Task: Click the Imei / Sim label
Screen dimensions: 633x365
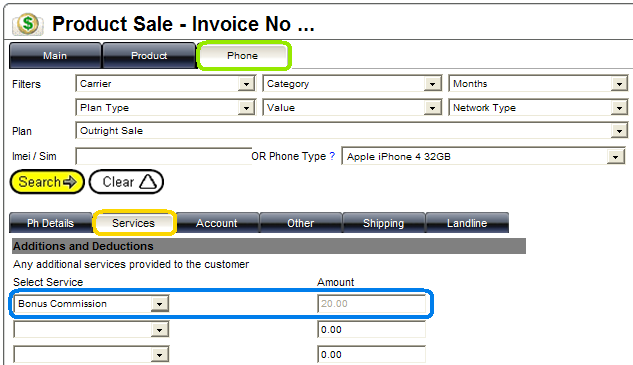Action: [x=34, y=156]
